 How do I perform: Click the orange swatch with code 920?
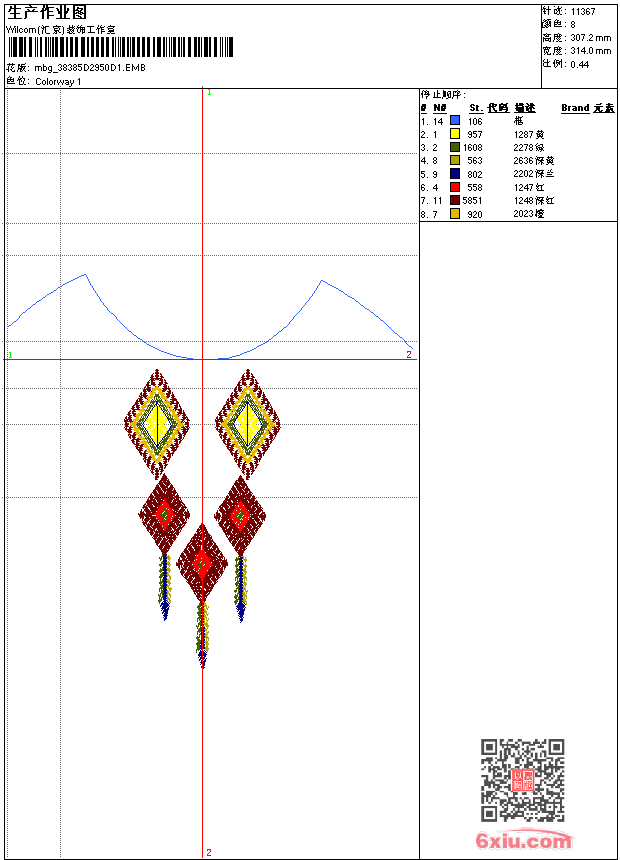[x=455, y=214]
